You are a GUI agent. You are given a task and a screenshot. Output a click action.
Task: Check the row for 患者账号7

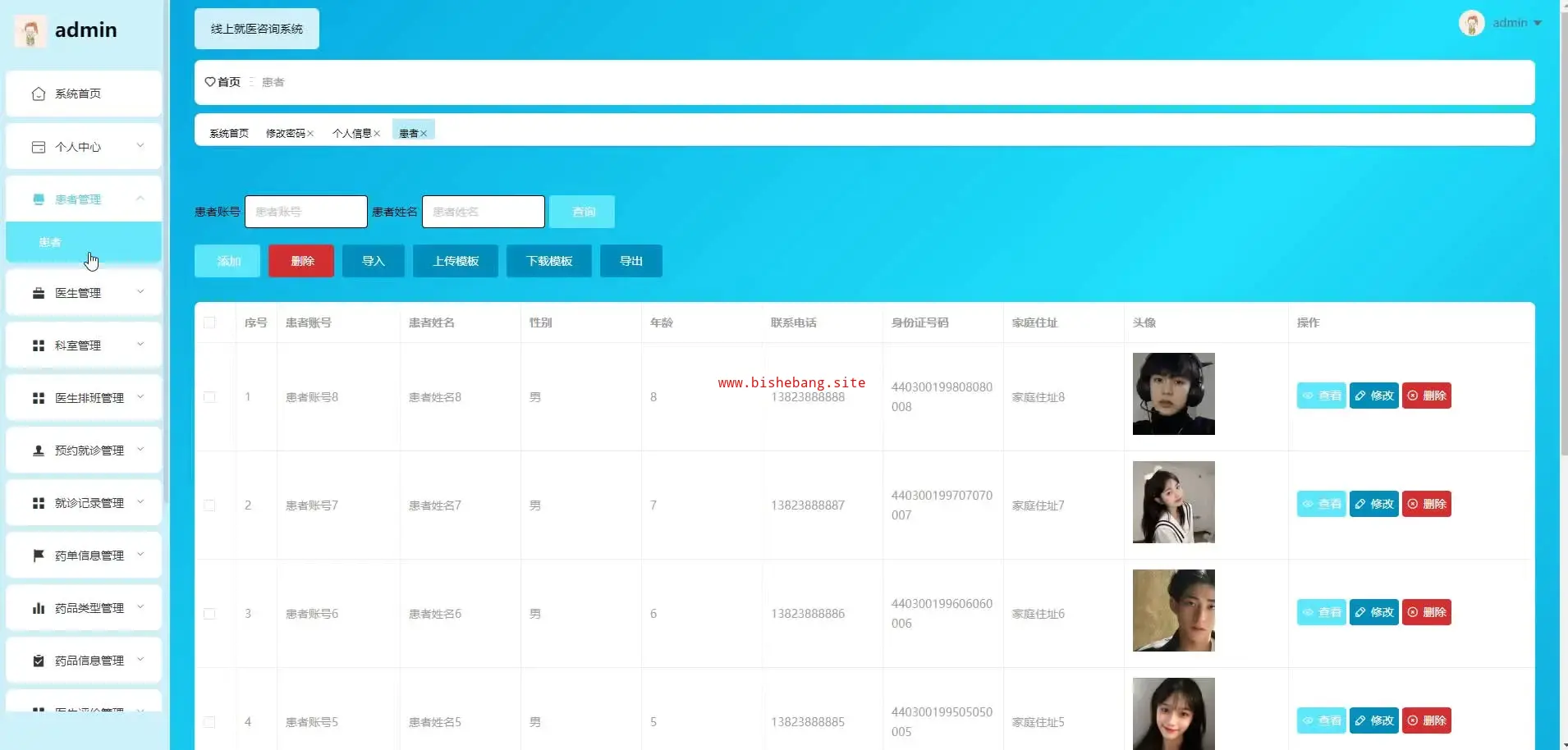(209, 505)
